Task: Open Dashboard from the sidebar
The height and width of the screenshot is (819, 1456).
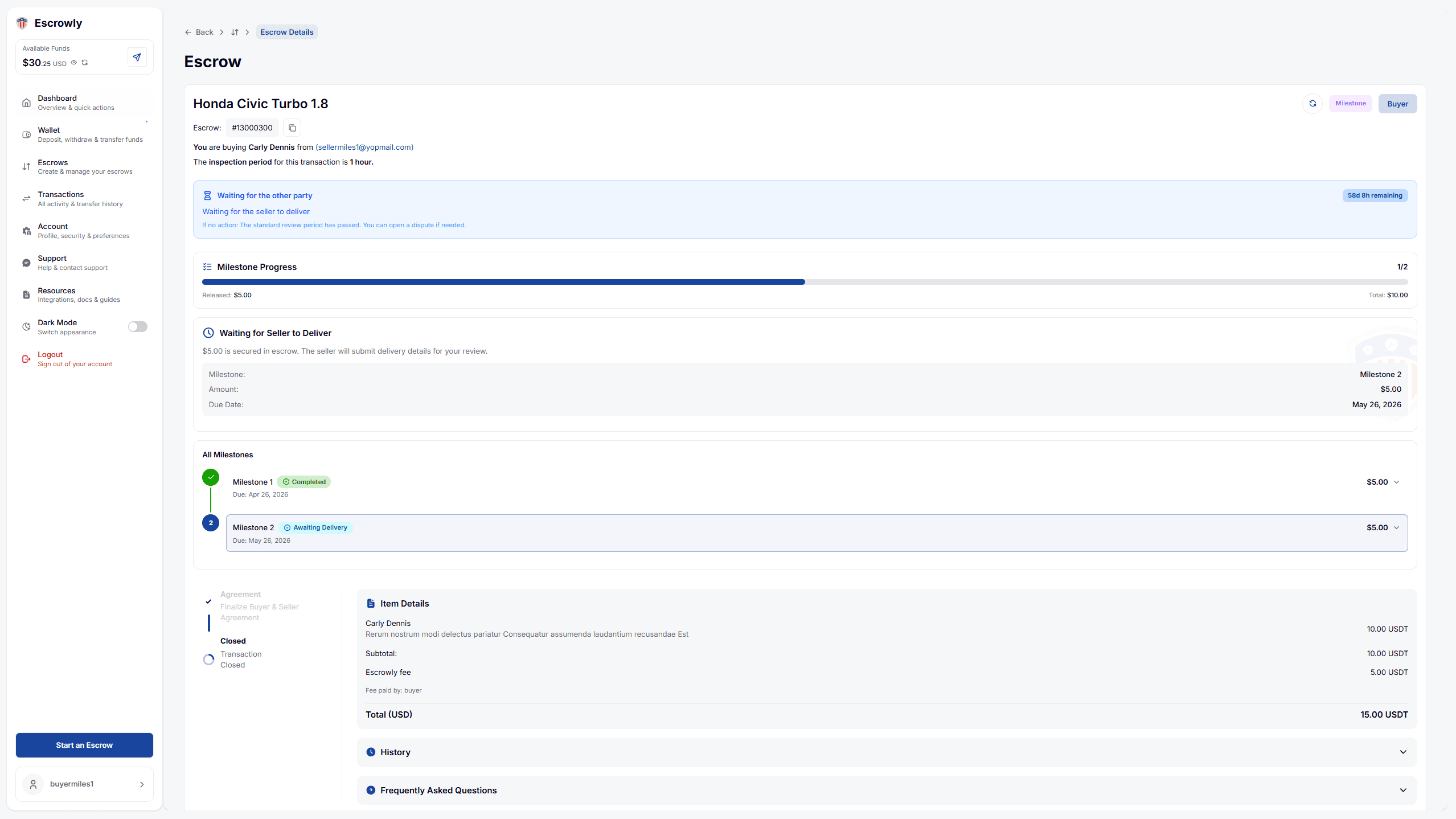Action: [84, 103]
